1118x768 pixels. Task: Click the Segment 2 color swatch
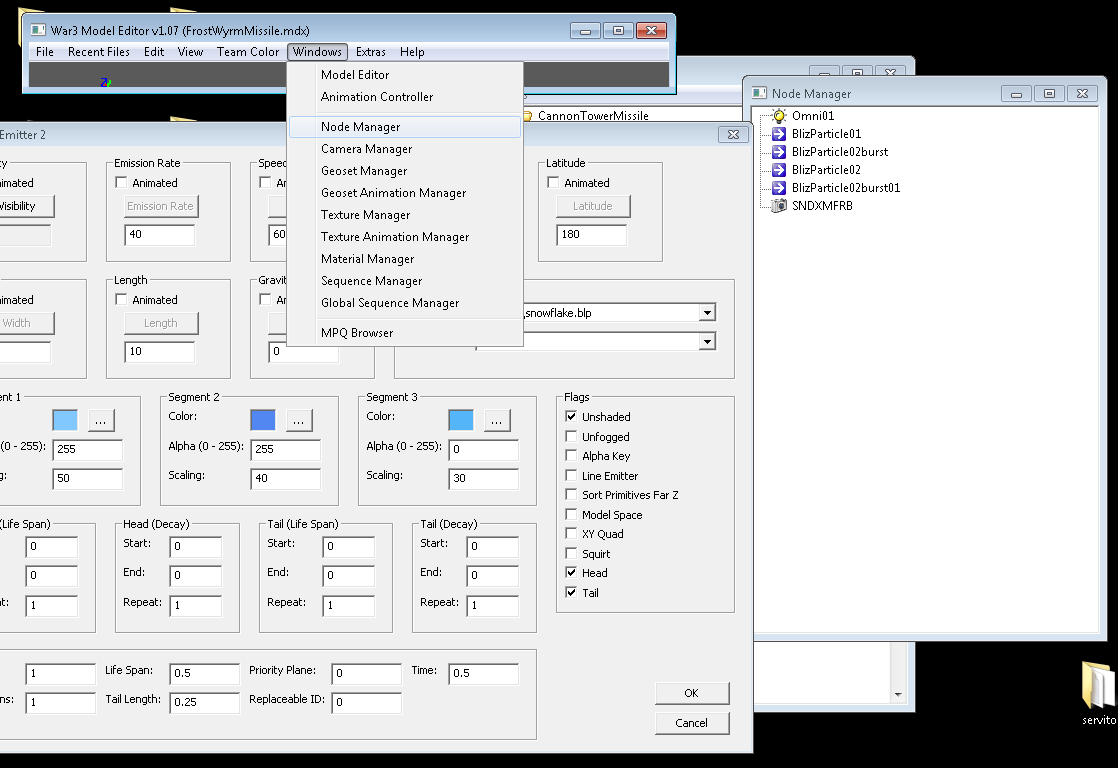pyautogui.click(x=263, y=421)
